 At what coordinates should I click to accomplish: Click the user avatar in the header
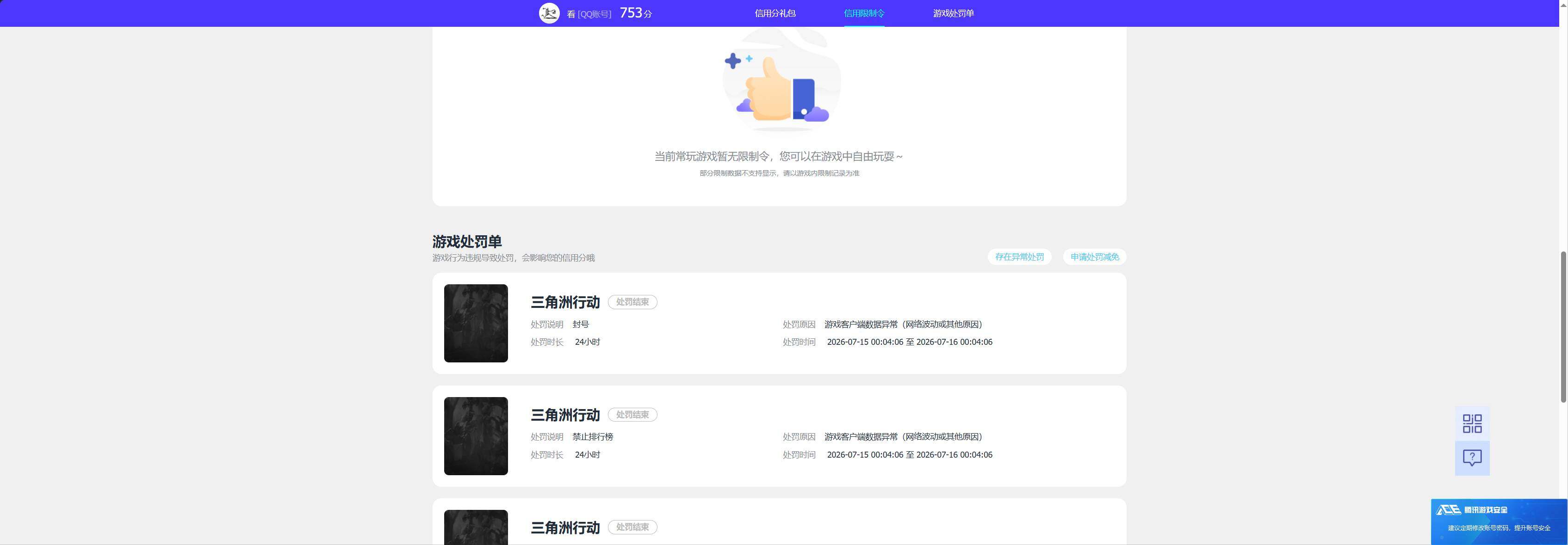pyautogui.click(x=549, y=13)
